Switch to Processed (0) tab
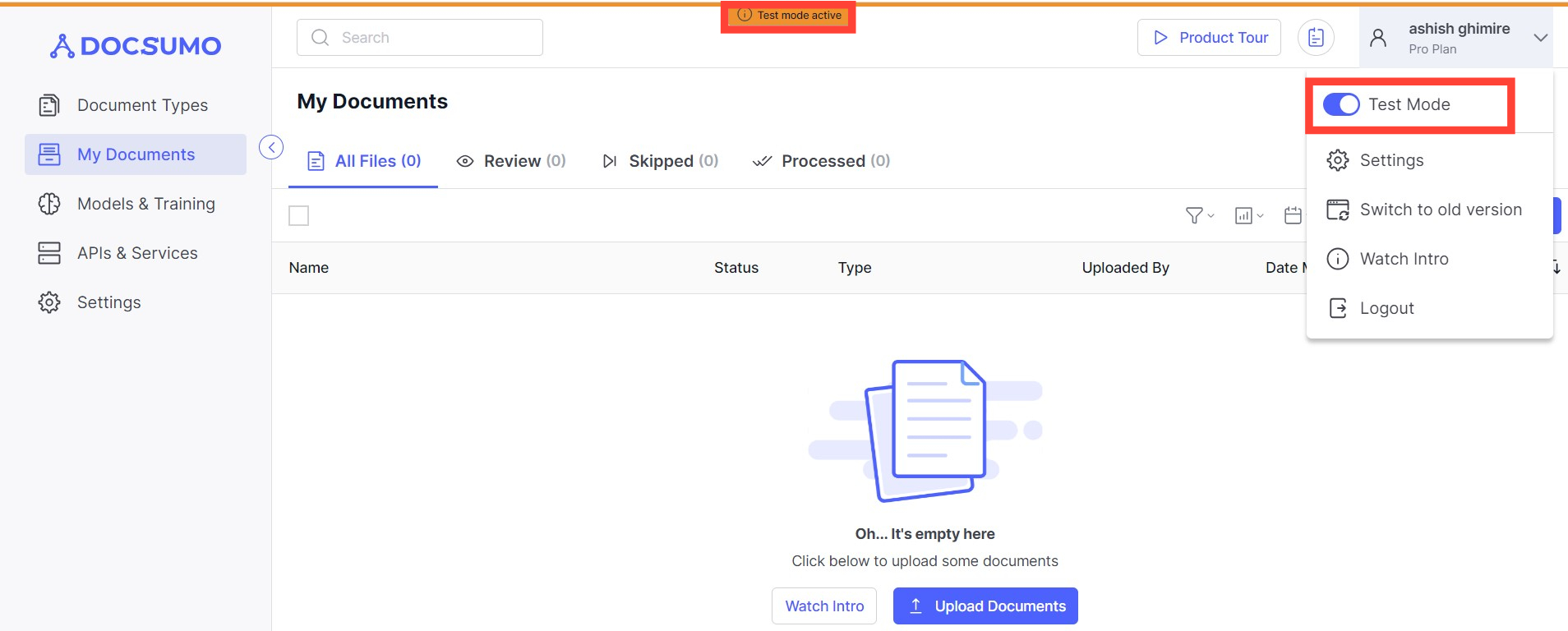The width and height of the screenshot is (1568, 631). coord(821,161)
